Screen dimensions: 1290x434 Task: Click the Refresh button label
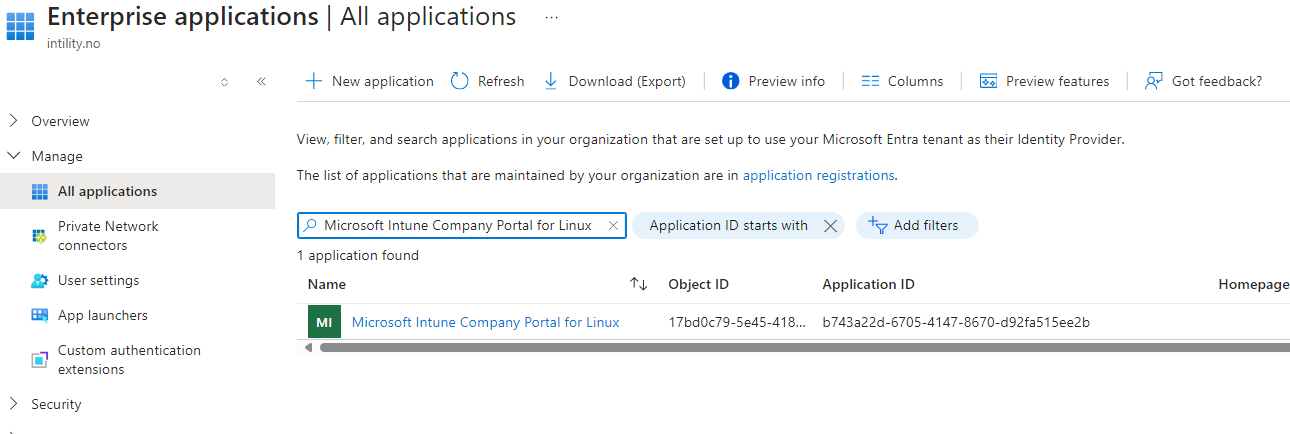[501, 81]
